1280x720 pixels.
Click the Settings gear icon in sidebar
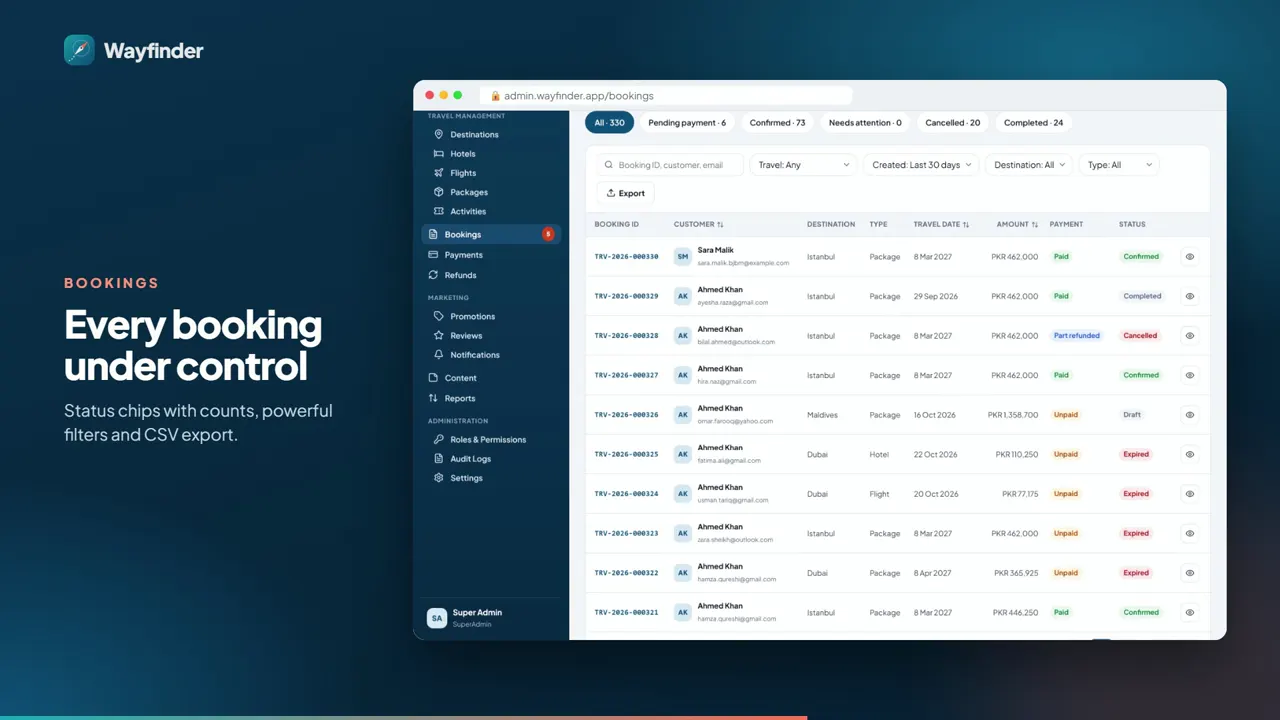pyautogui.click(x=439, y=478)
